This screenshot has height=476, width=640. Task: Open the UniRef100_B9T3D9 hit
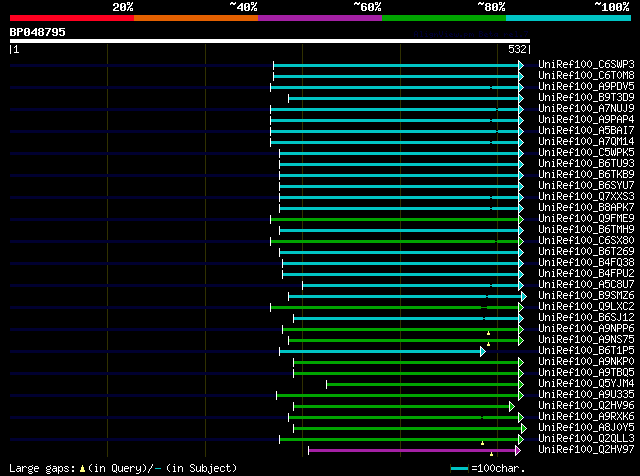(586, 98)
